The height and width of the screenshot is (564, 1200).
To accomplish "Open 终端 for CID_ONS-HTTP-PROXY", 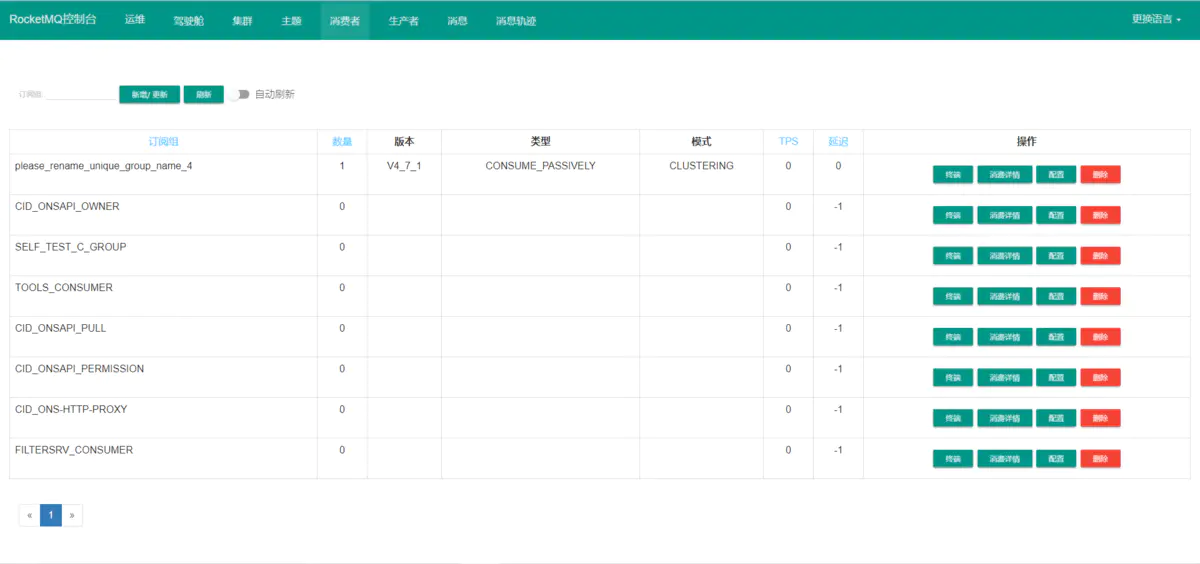I will coord(953,418).
